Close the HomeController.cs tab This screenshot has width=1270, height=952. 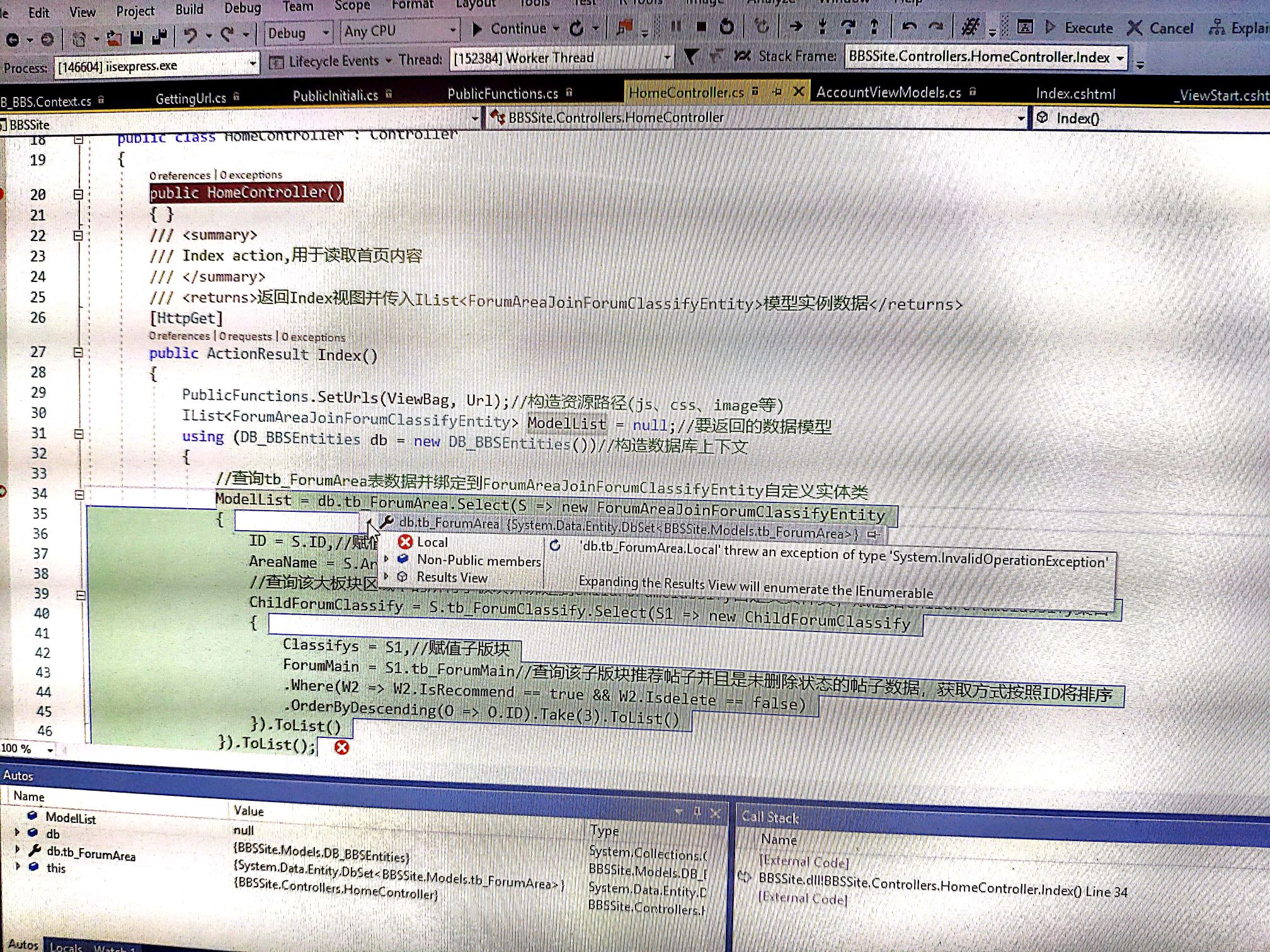[x=798, y=92]
